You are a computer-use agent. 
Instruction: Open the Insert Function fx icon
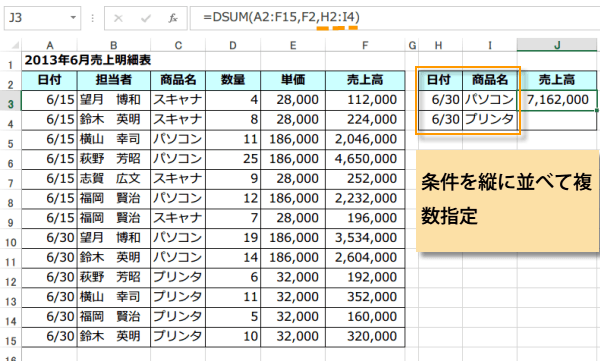173,18
